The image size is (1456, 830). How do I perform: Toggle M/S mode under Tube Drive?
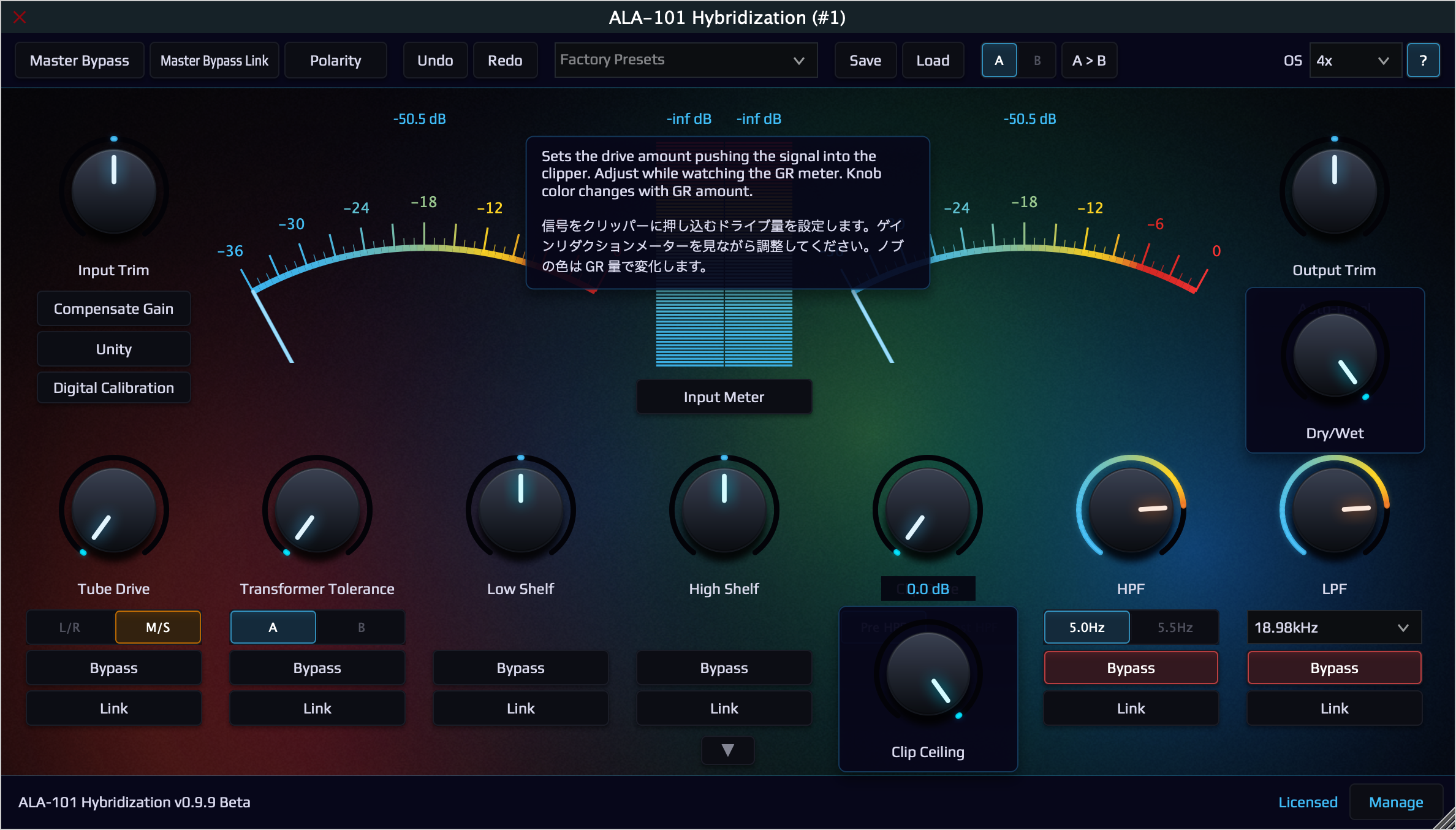(157, 627)
